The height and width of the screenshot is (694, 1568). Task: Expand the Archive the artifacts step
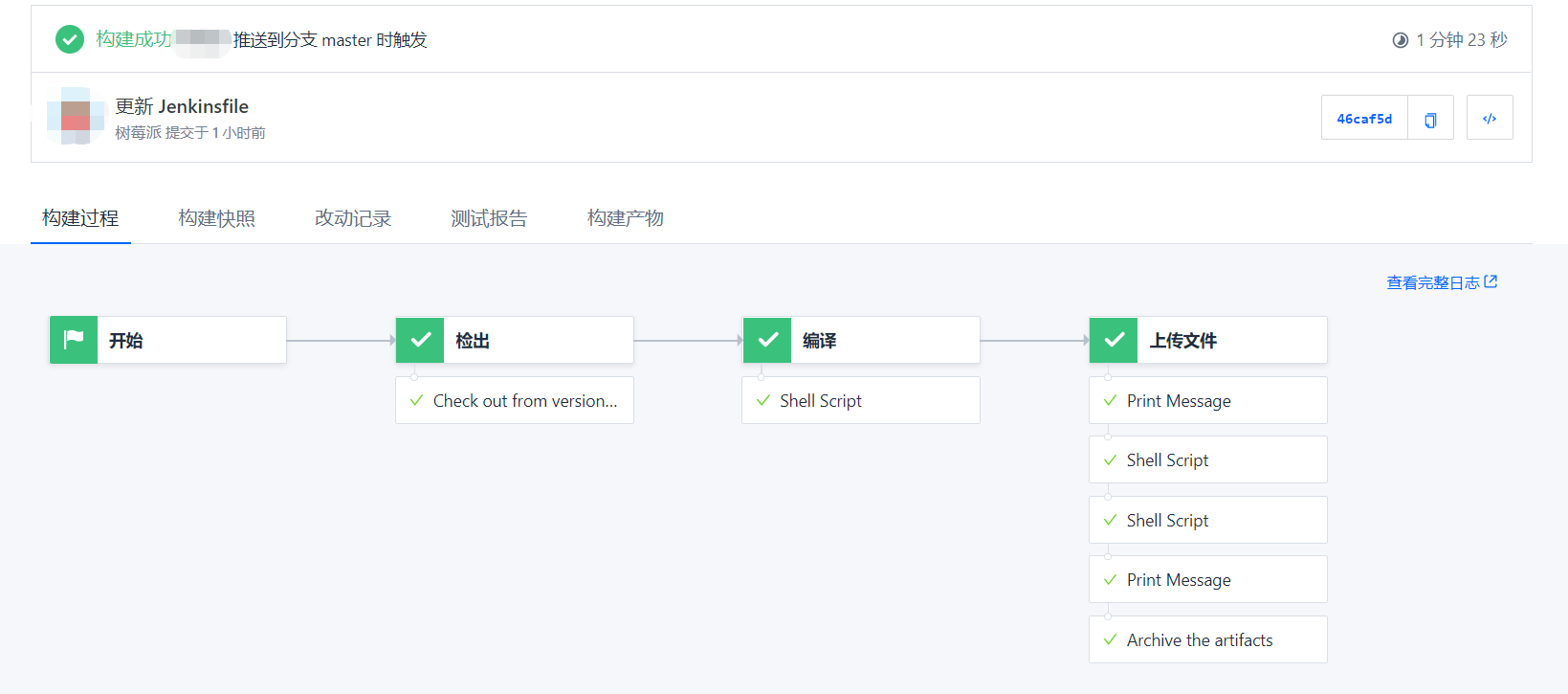point(1207,640)
